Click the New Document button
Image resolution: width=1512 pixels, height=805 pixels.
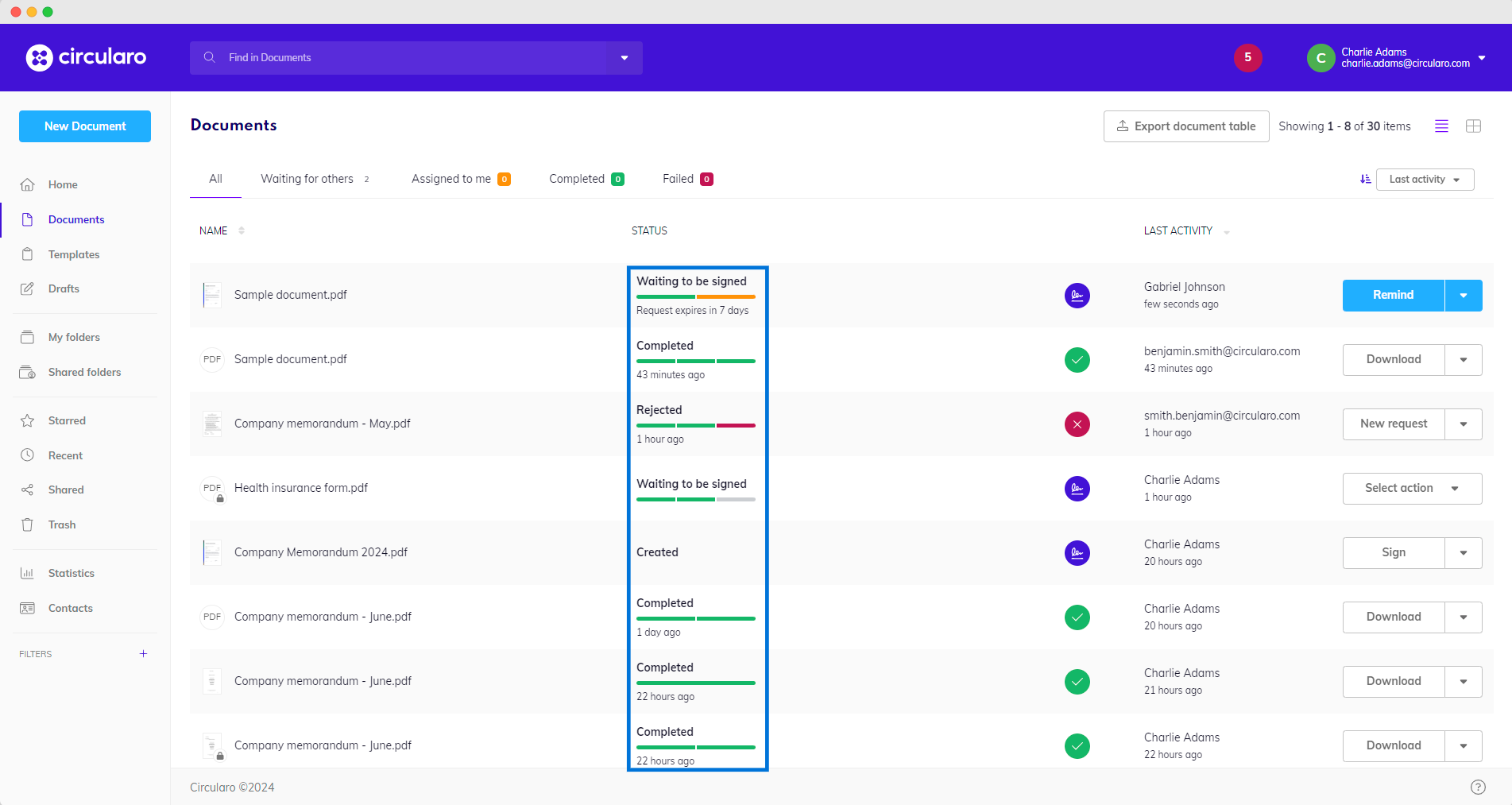(85, 126)
